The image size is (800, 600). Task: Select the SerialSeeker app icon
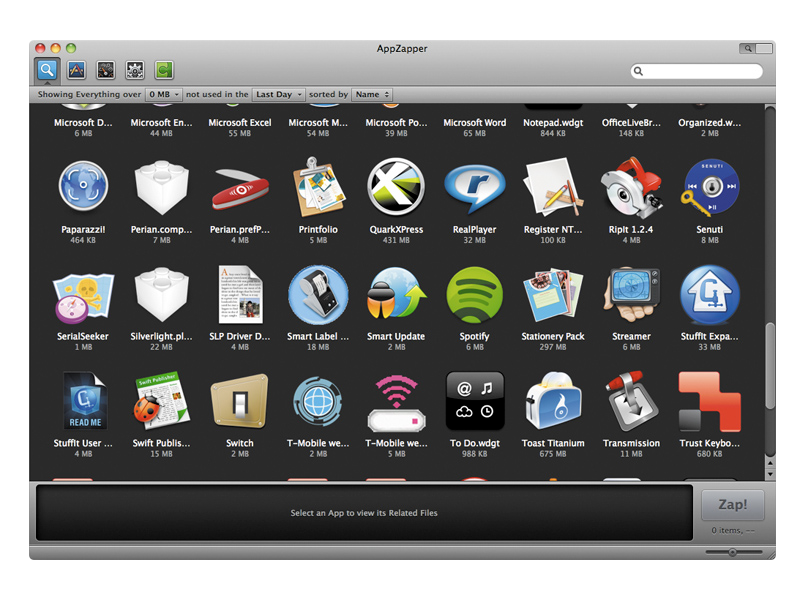tap(83, 297)
